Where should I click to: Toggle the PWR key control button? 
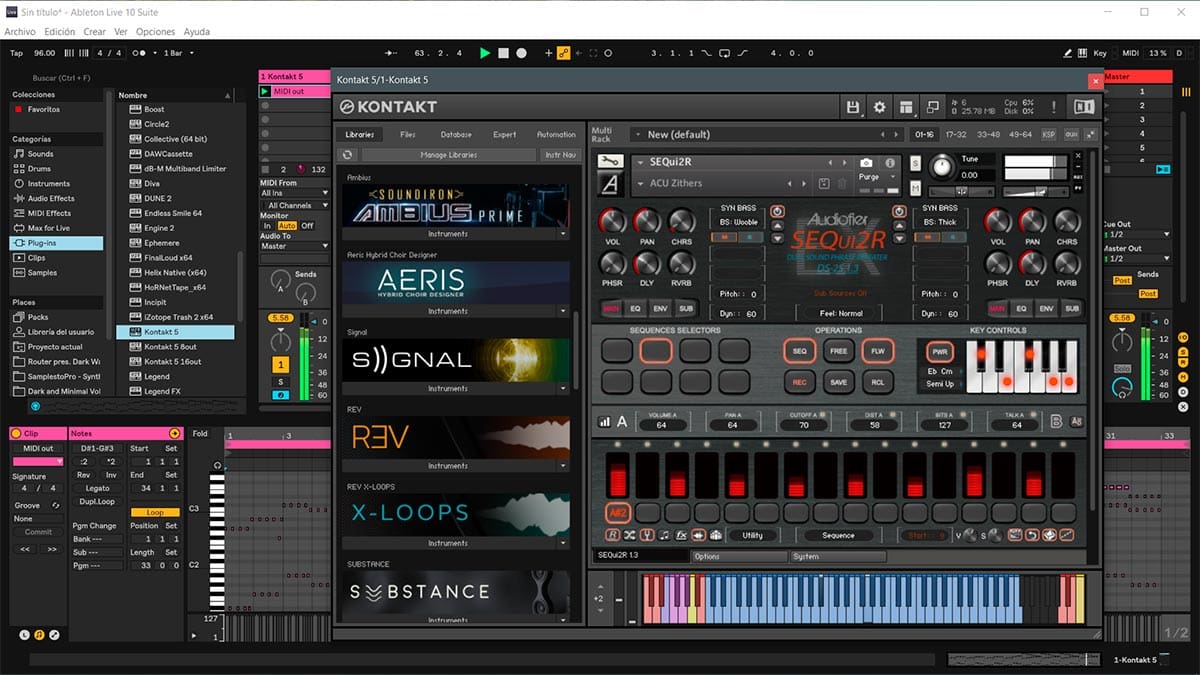pos(940,353)
